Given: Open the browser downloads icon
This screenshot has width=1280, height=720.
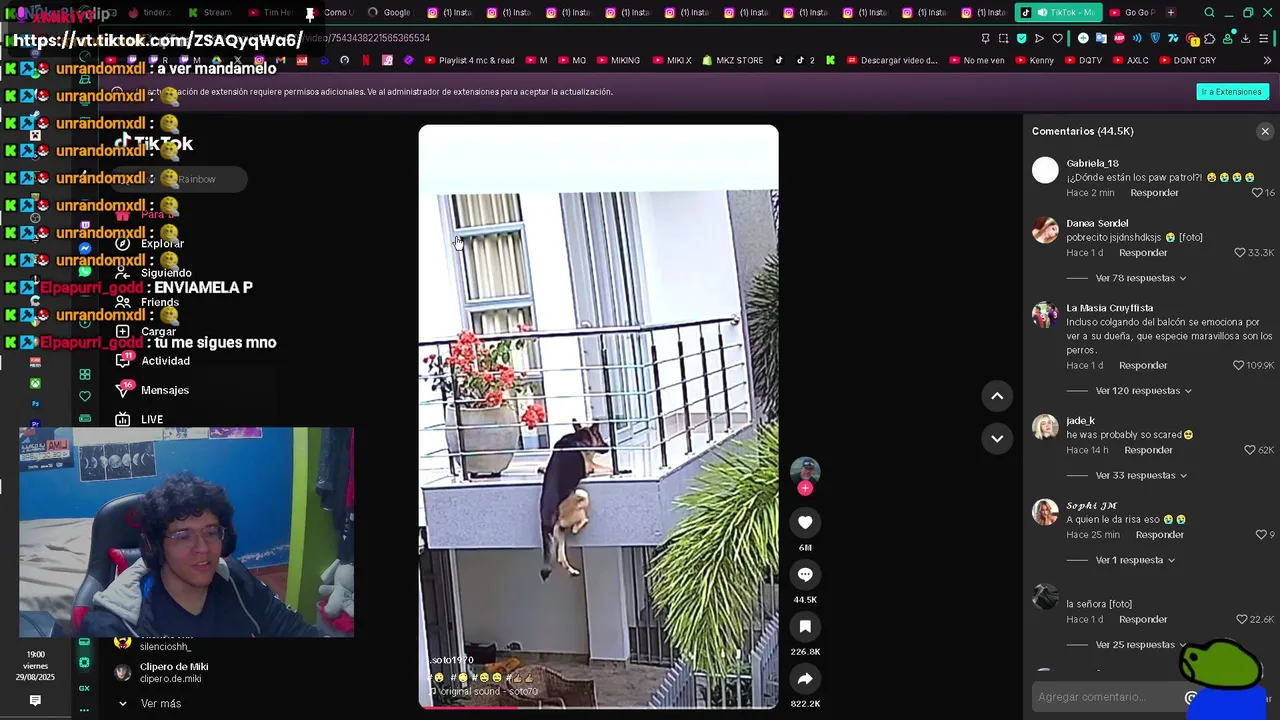Looking at the screenshot, I should 1245,38.
